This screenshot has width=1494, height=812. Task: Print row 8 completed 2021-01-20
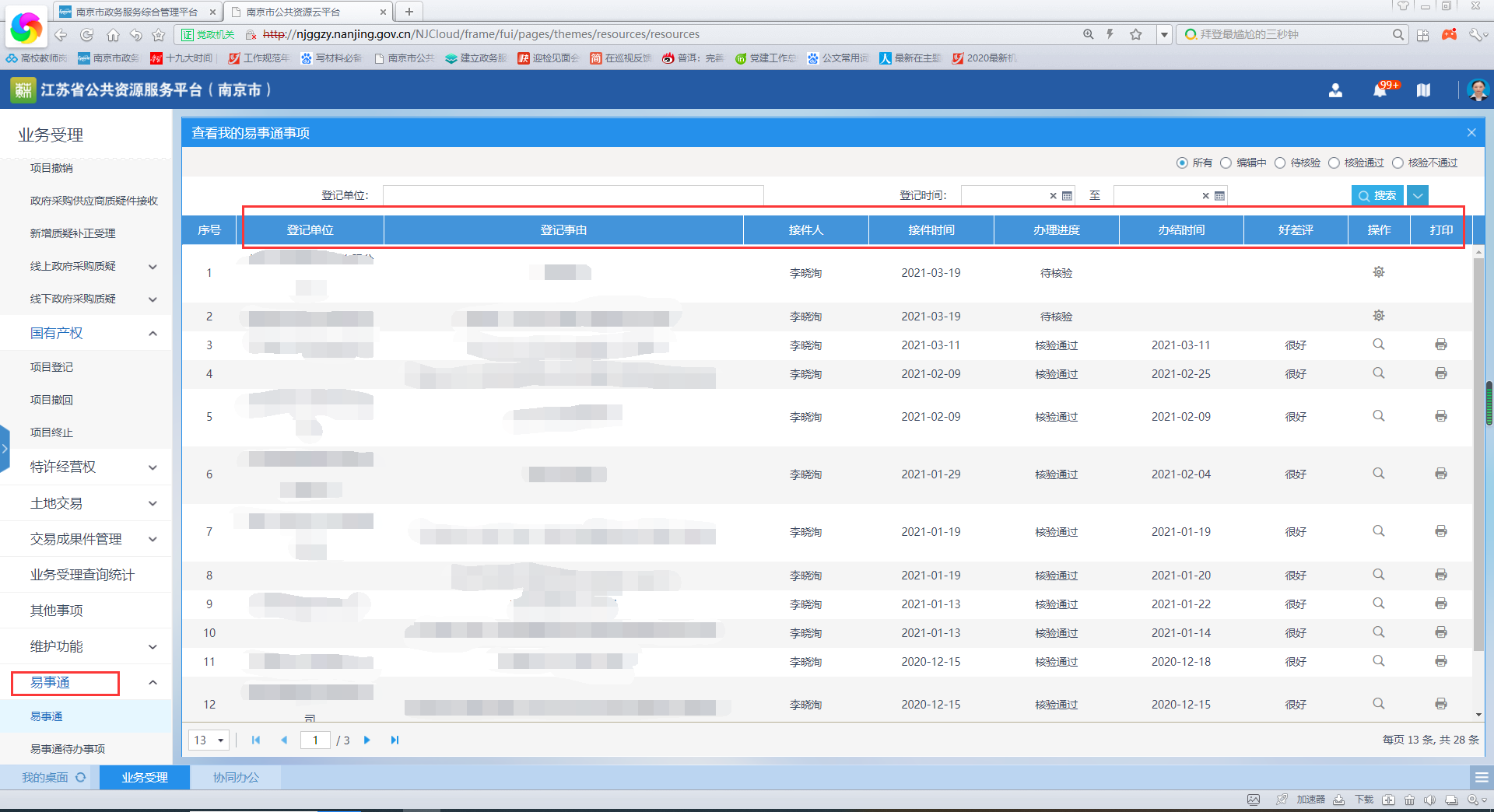(x=1441, y=575)
